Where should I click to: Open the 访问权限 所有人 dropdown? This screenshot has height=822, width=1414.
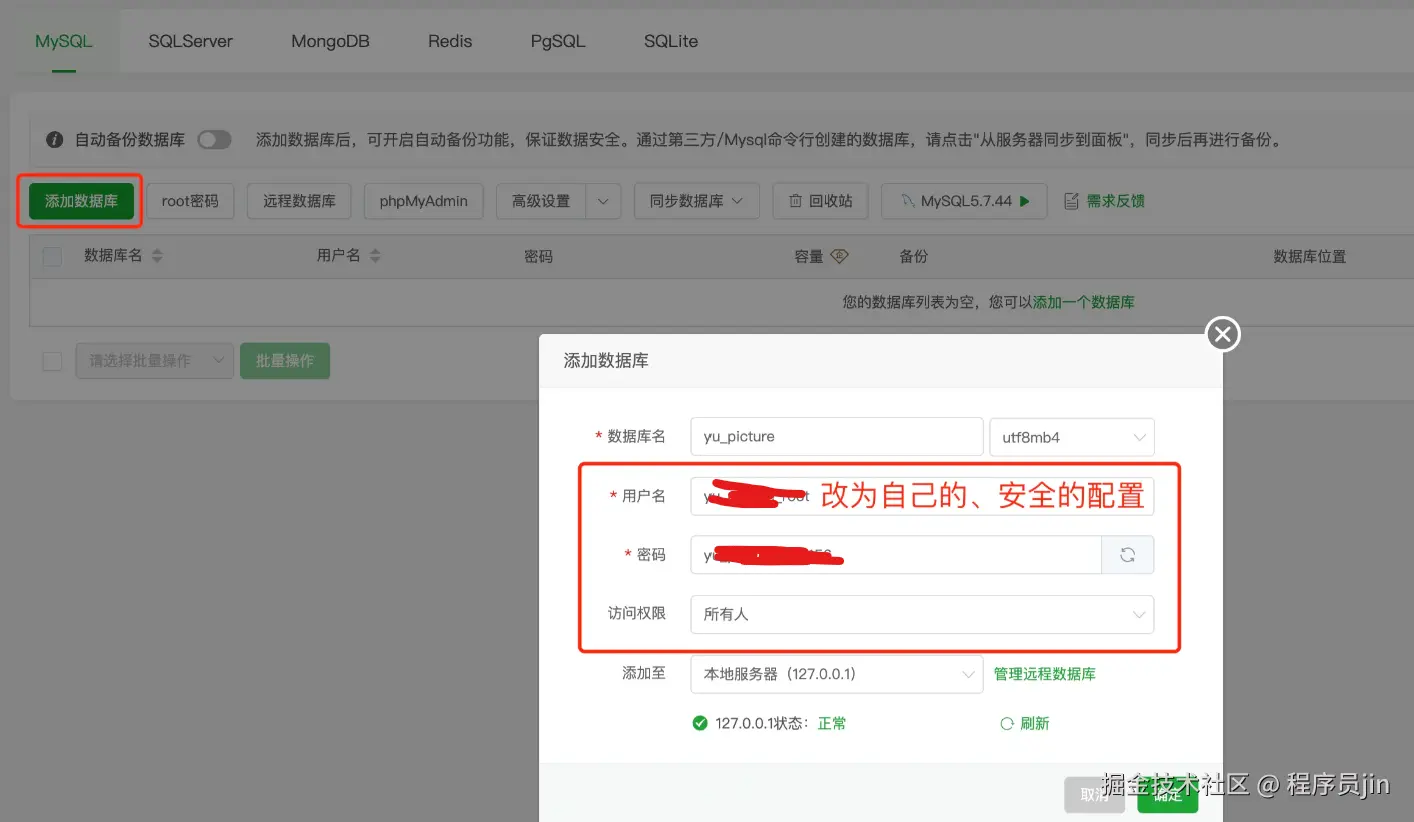(x=922, y=614)
